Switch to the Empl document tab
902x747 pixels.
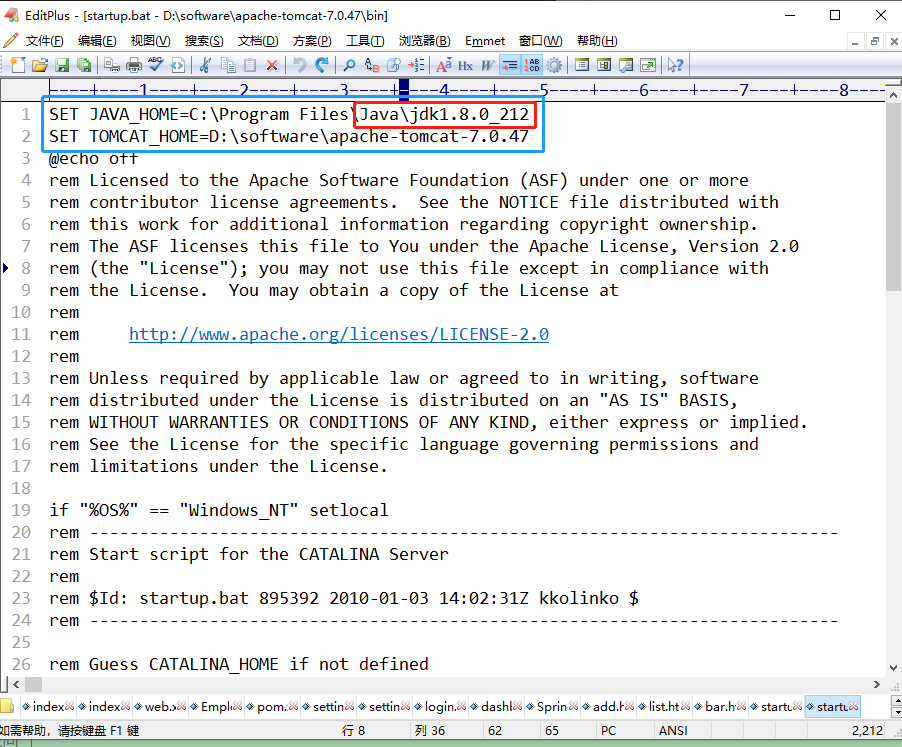pos(217,707)
